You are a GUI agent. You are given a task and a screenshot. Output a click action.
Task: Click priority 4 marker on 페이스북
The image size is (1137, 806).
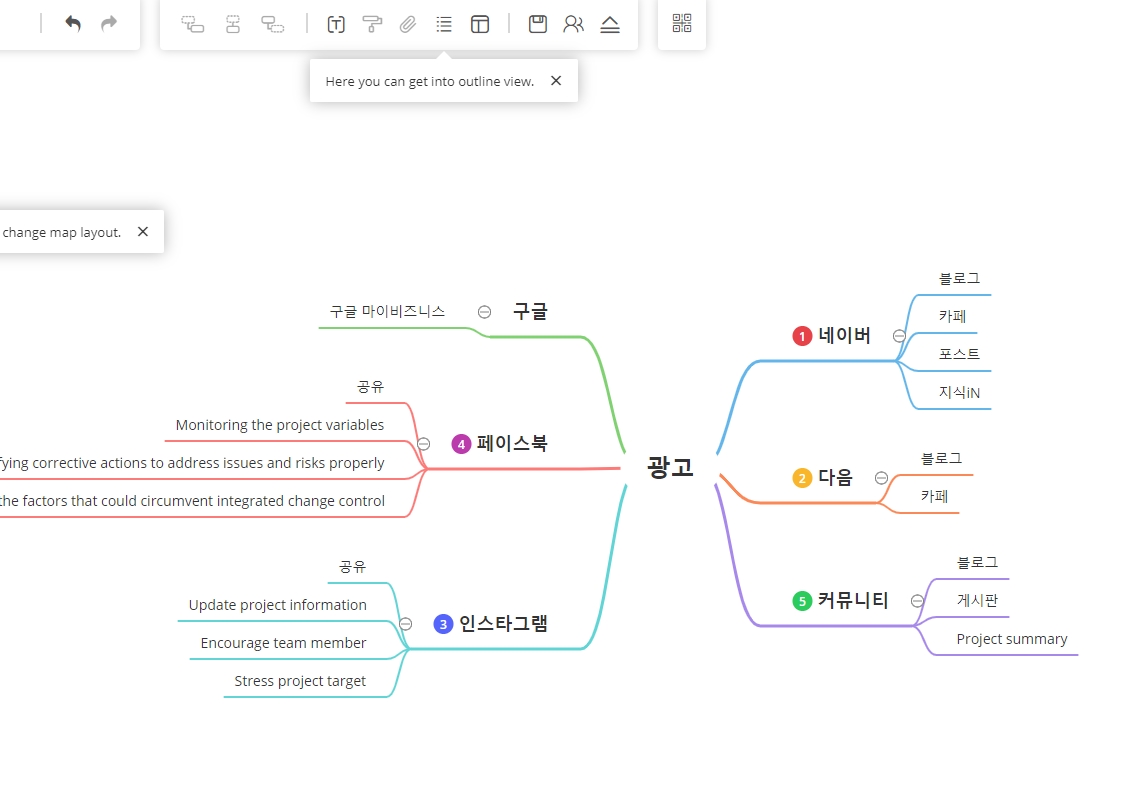[461, 444]
